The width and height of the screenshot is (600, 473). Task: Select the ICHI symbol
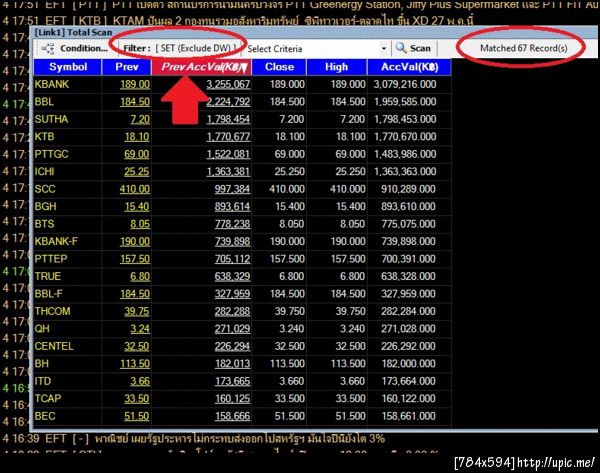[44, 171]
